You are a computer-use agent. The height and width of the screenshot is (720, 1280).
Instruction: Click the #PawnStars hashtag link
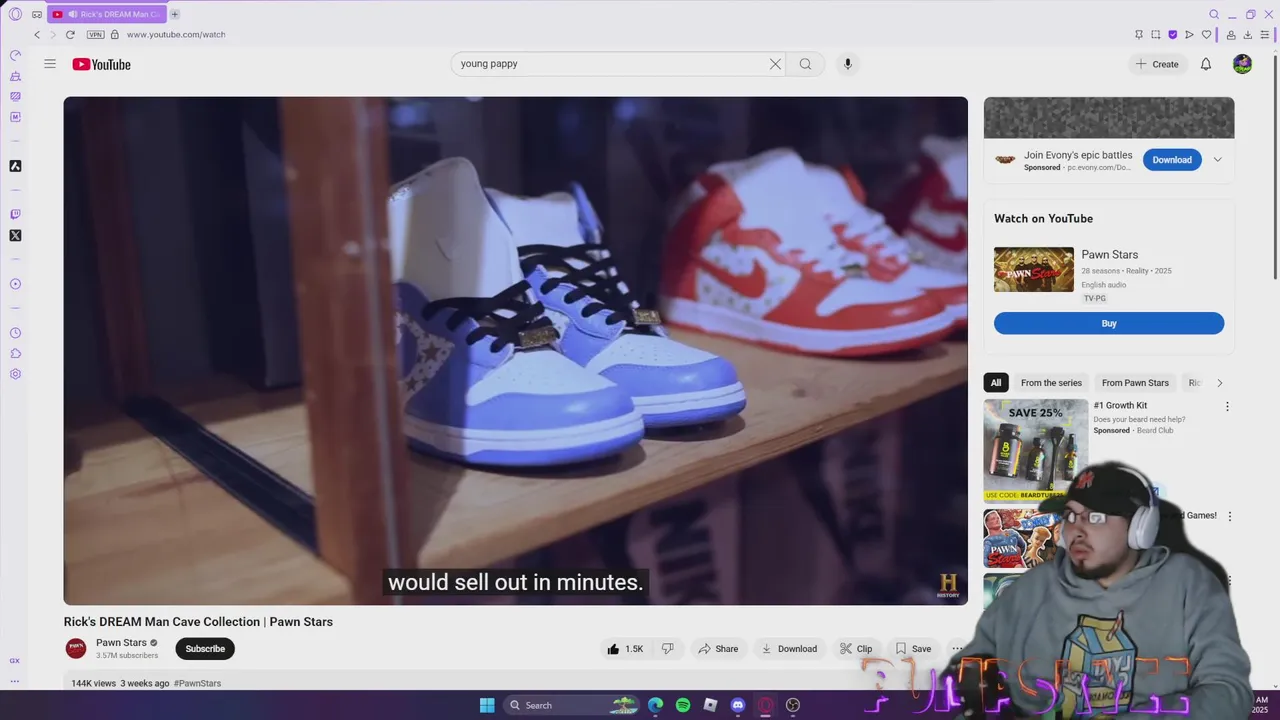(x=197, y=683)
